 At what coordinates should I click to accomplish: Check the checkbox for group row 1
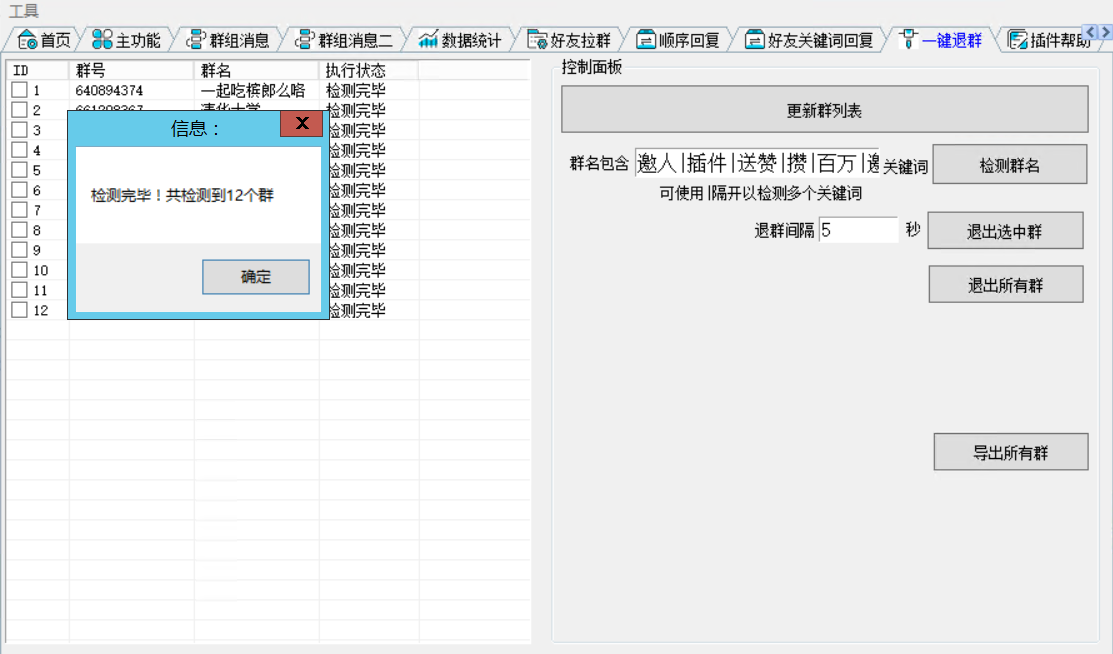(x=20, y=90)
